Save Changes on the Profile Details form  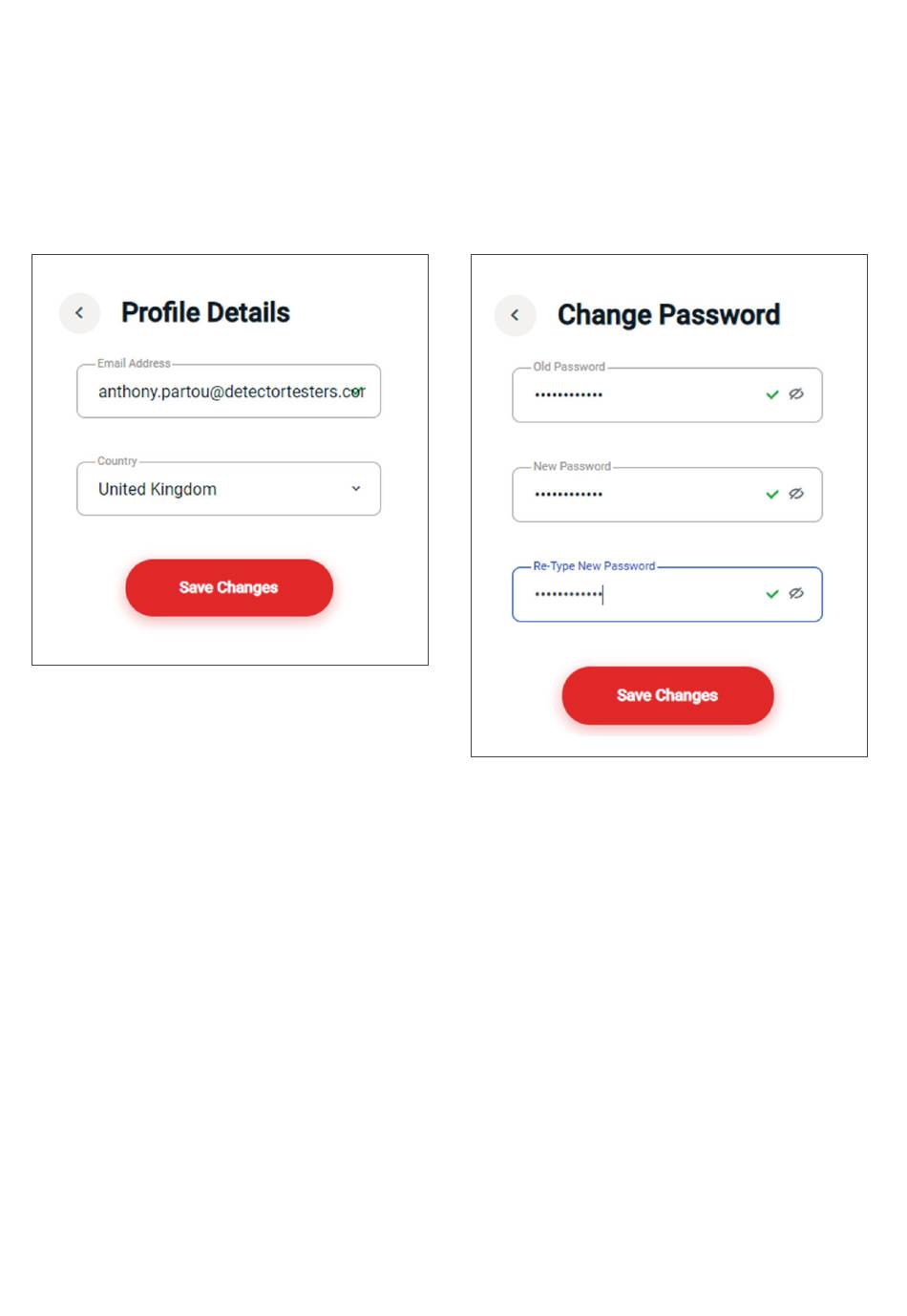pos(229,587)
